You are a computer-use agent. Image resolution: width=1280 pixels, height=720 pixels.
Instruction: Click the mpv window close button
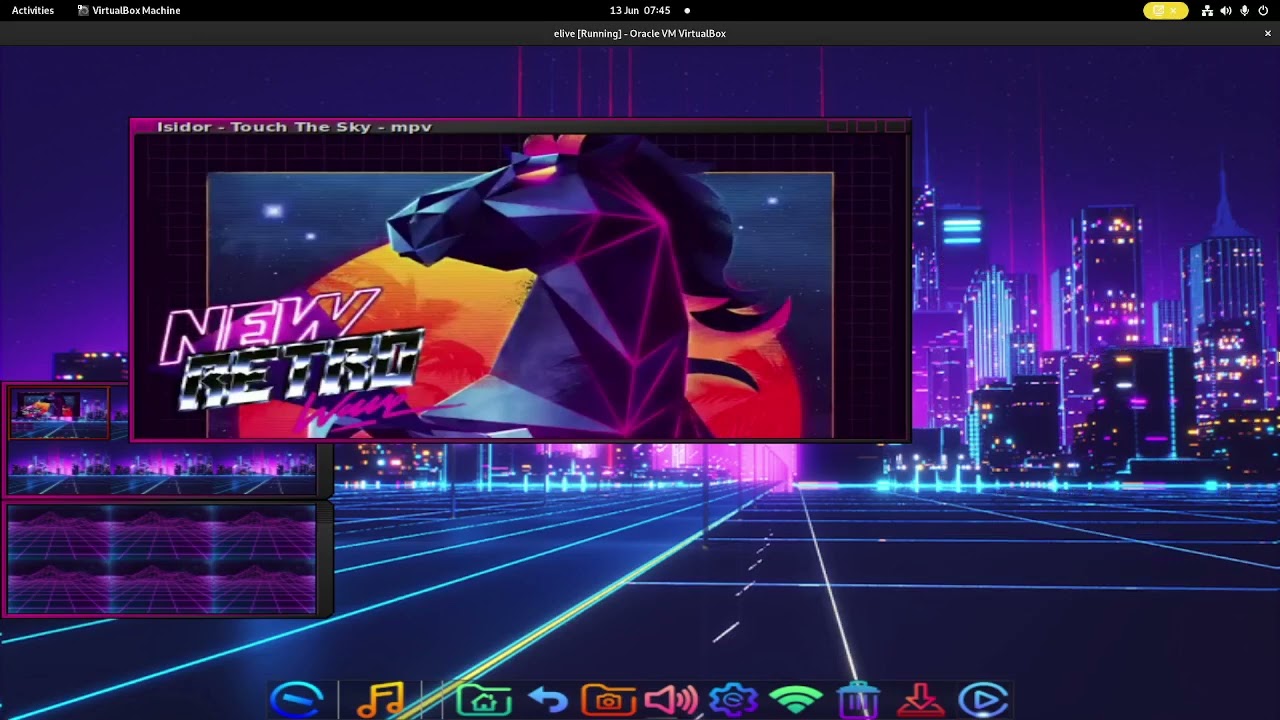pos(895,127)
